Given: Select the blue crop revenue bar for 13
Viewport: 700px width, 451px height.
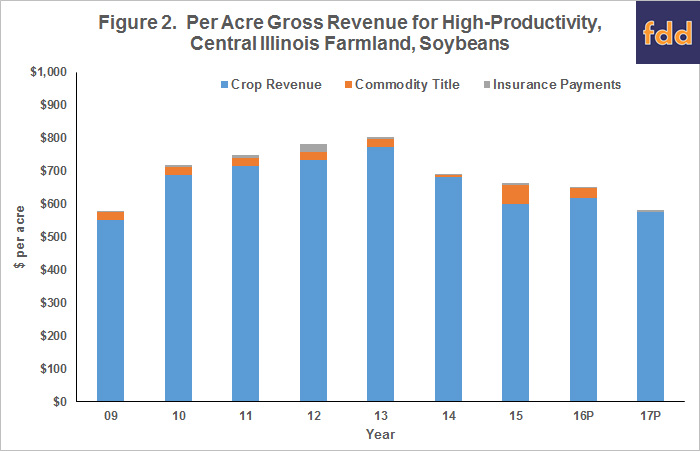Looking at the screenshot, I should 381,274.
